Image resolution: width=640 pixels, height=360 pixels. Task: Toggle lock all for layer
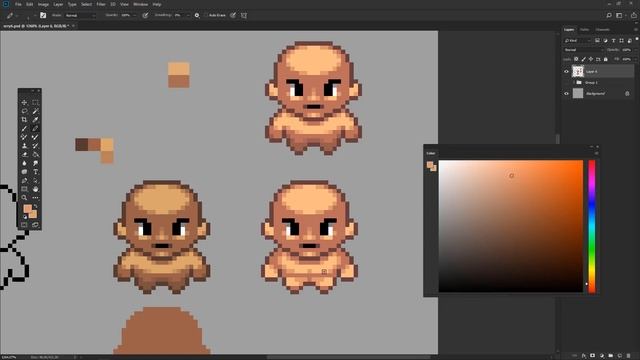click(606, 59)
